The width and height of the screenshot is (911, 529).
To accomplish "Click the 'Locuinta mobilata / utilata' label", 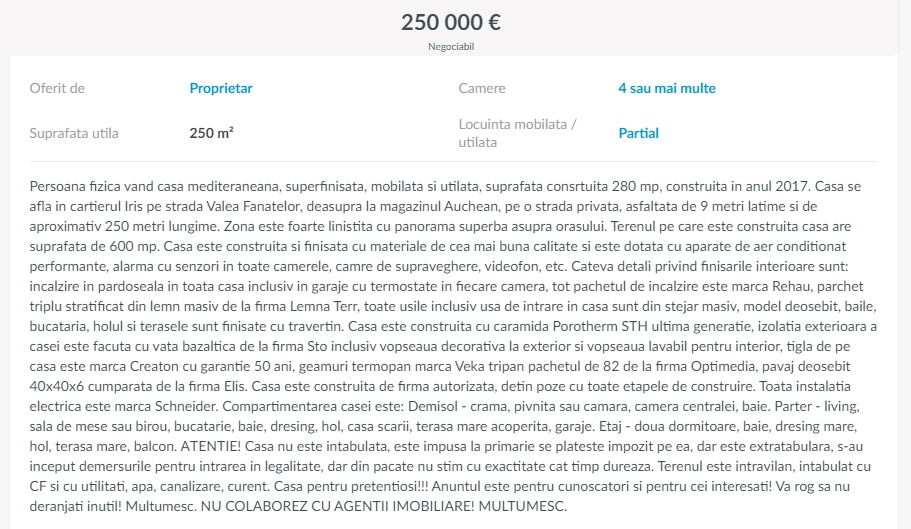I will pyautogui.click(x=517, y=133).
